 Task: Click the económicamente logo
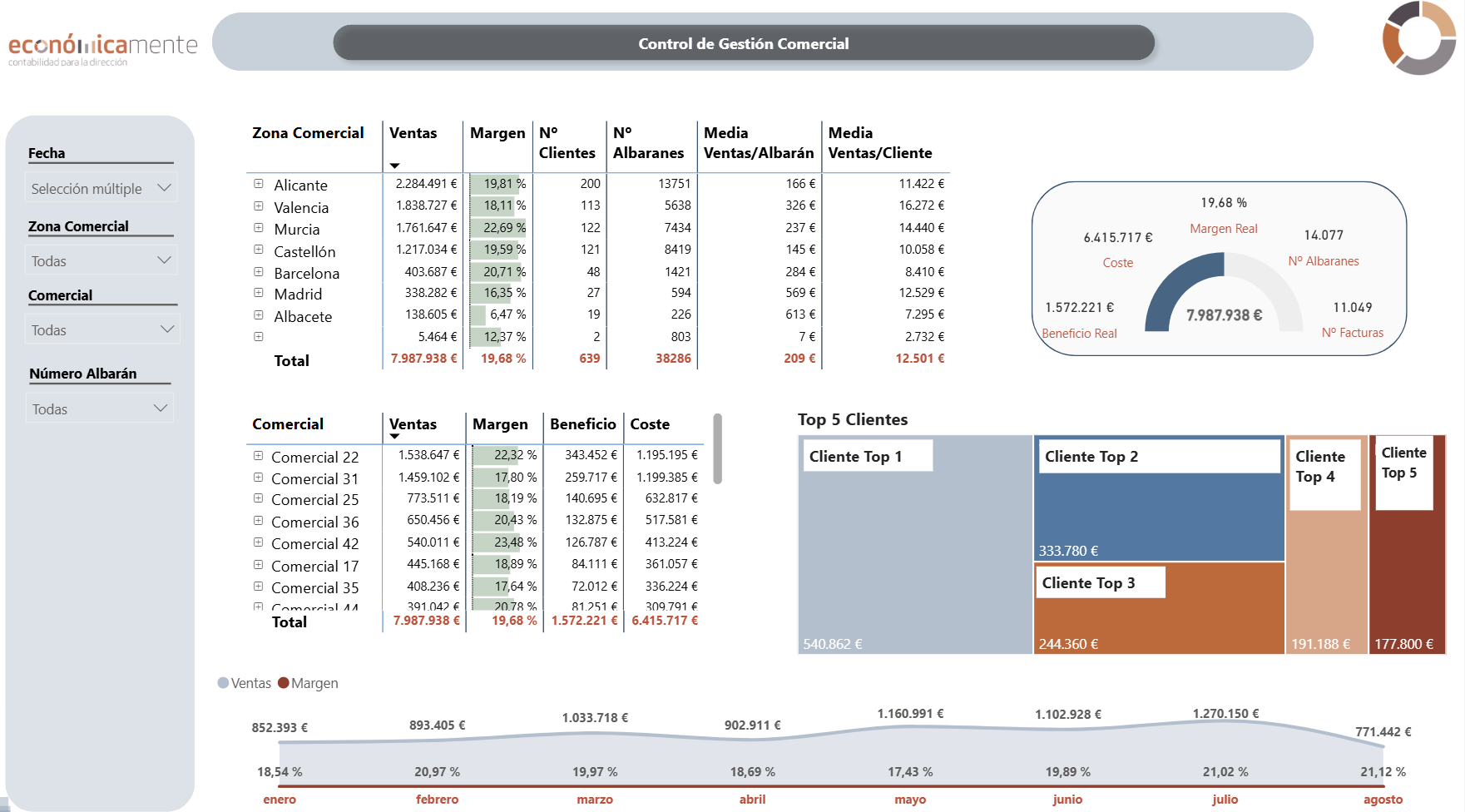(102, 48)
